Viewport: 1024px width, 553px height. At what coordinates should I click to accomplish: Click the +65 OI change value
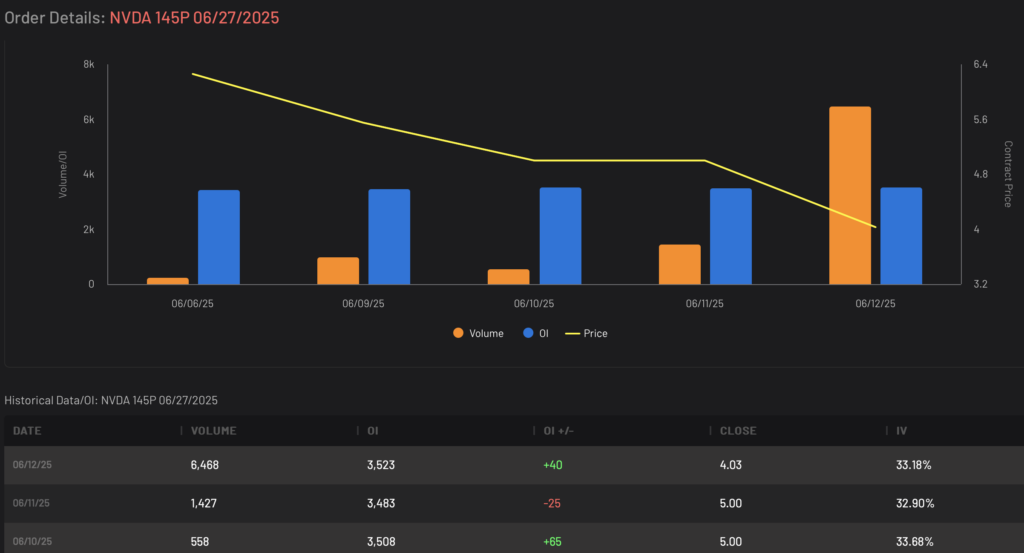552,541
